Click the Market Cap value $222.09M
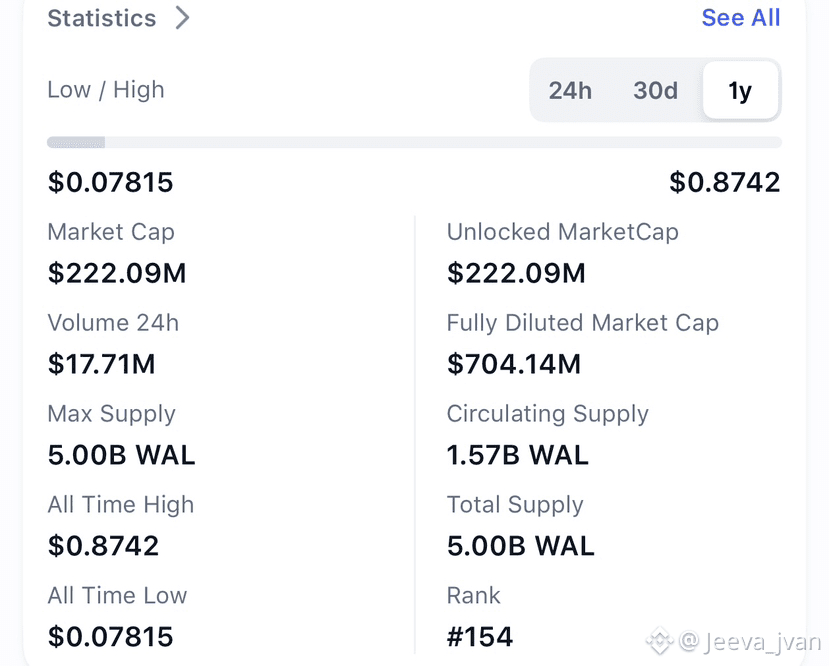Viewport: 829px width, 666px height. tap(117, 273)
